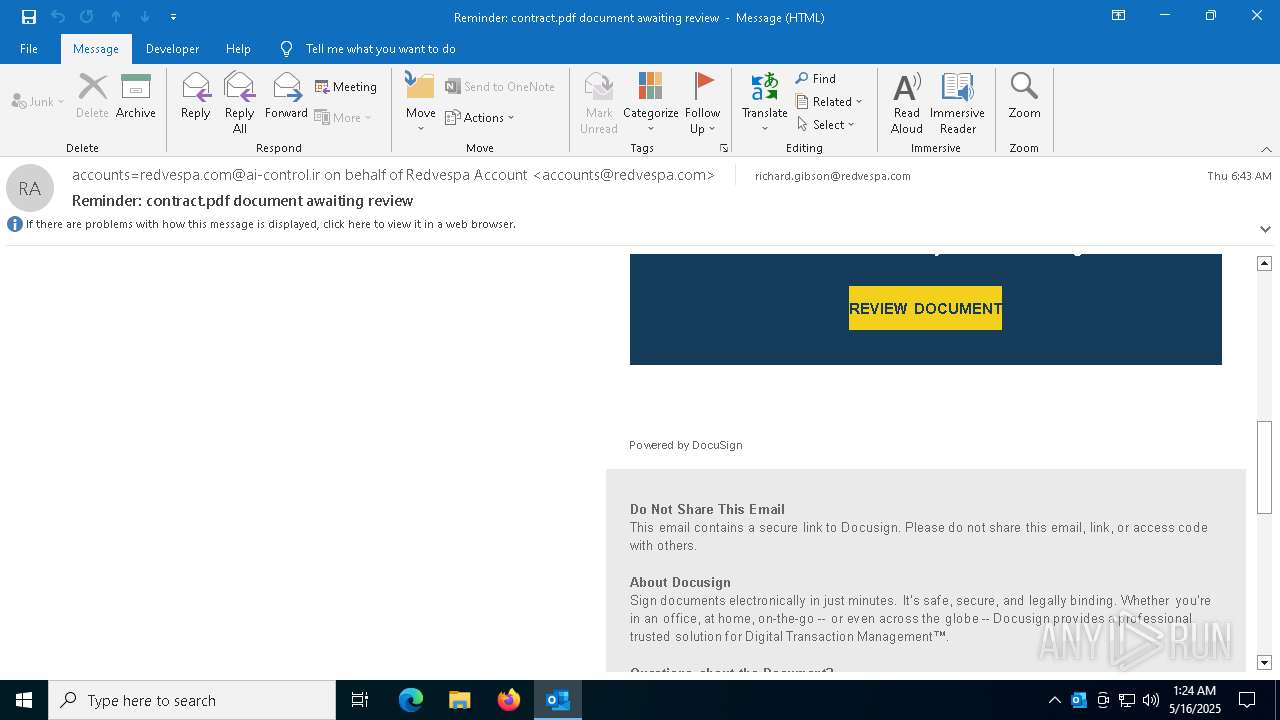The width and height of the screenshot is (1280, 720).
Task: Expand the More respond options
Action: 343,117
